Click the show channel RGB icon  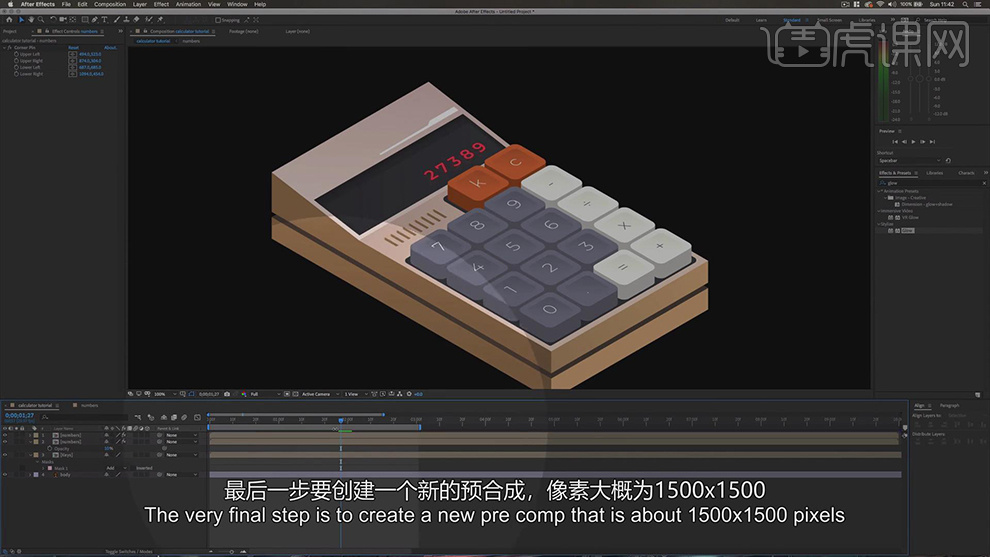(x=244, y=394)
